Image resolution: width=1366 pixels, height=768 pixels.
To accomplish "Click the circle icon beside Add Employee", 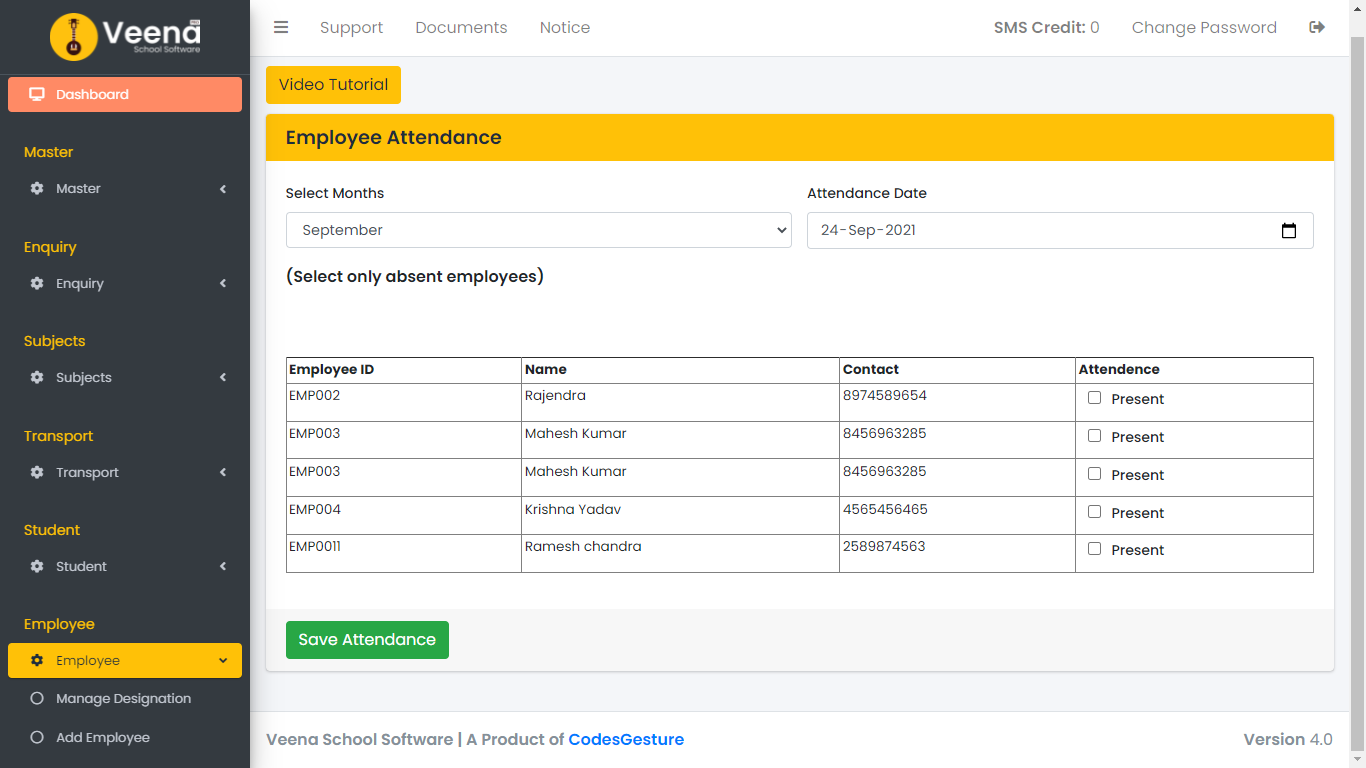I will [37, 737].
